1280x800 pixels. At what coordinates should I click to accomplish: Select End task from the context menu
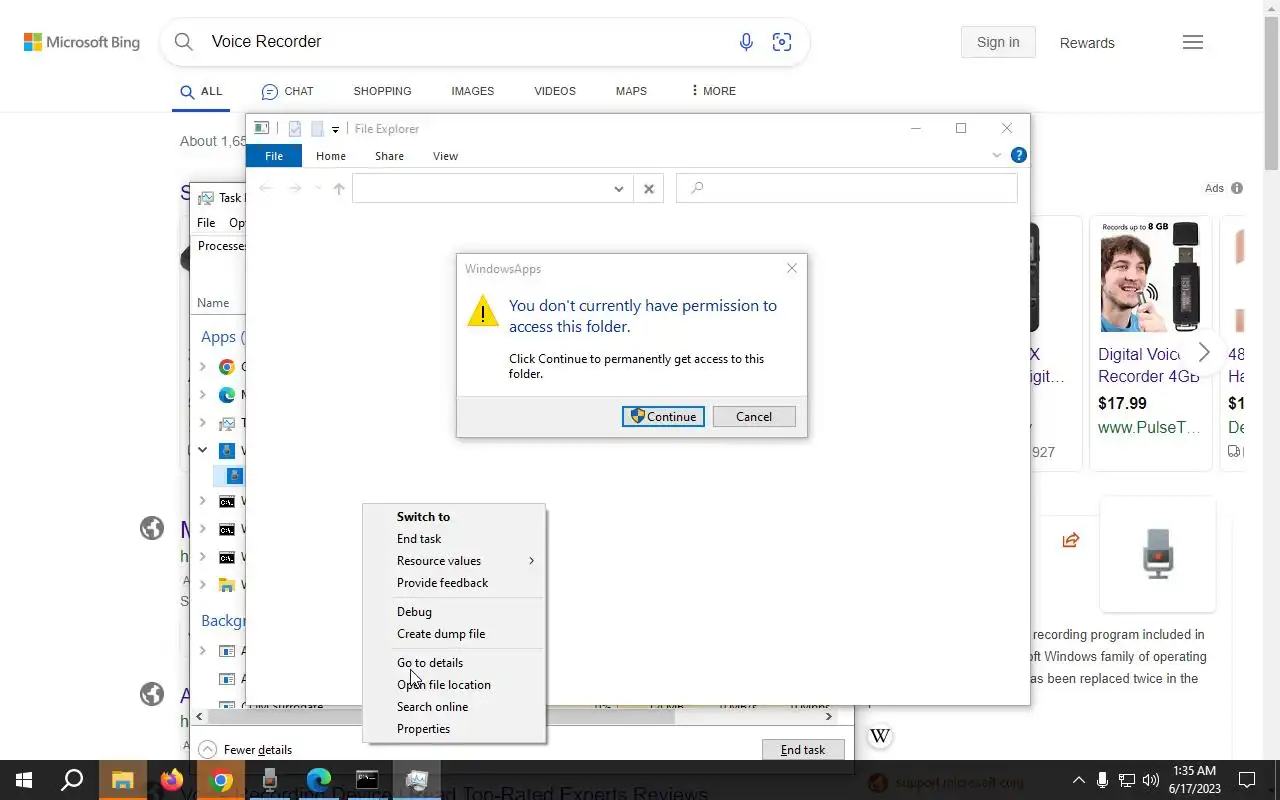click(x=419, y=539)
